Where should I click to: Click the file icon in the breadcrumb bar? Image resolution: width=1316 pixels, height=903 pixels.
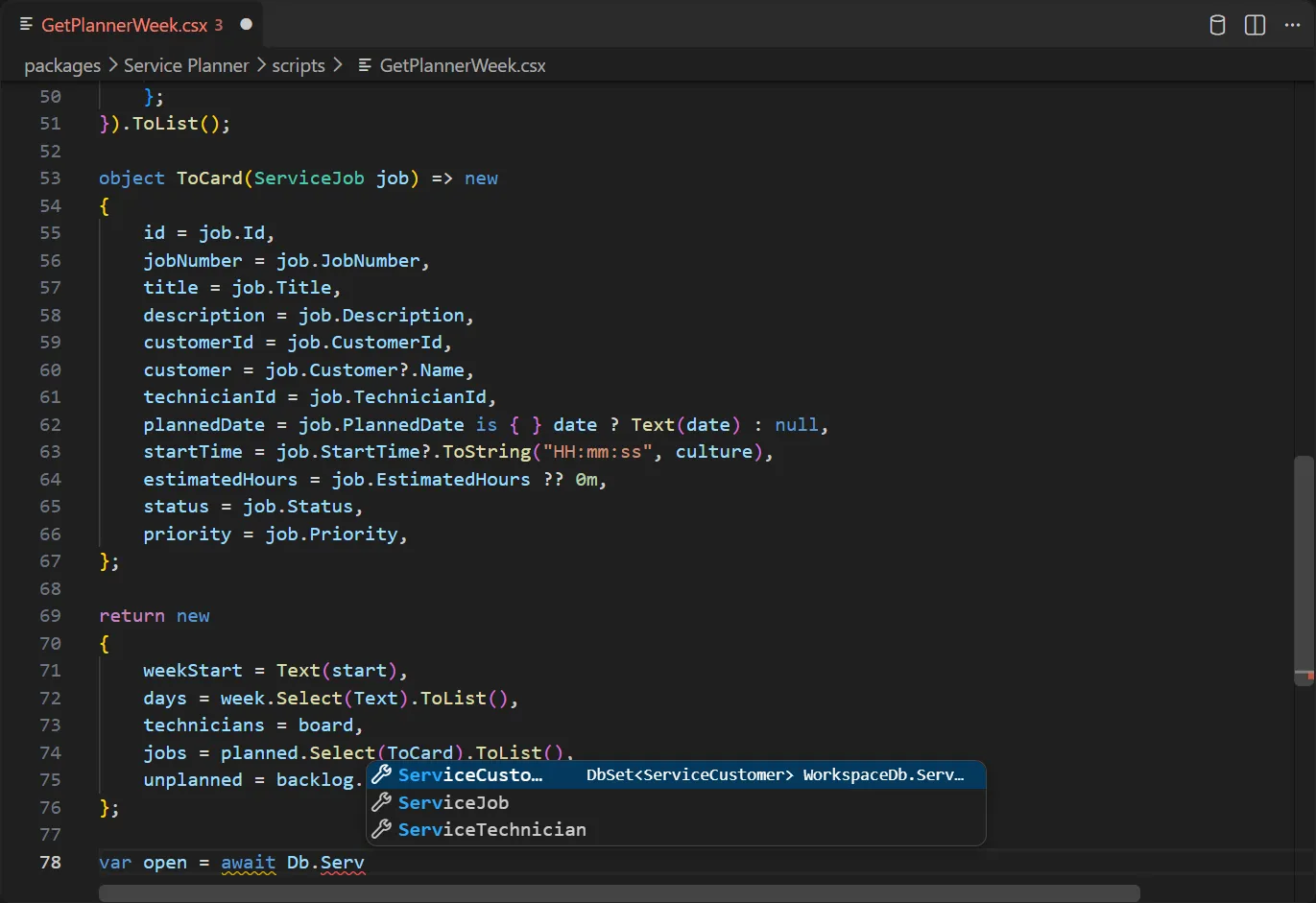[x=365, y=65]
